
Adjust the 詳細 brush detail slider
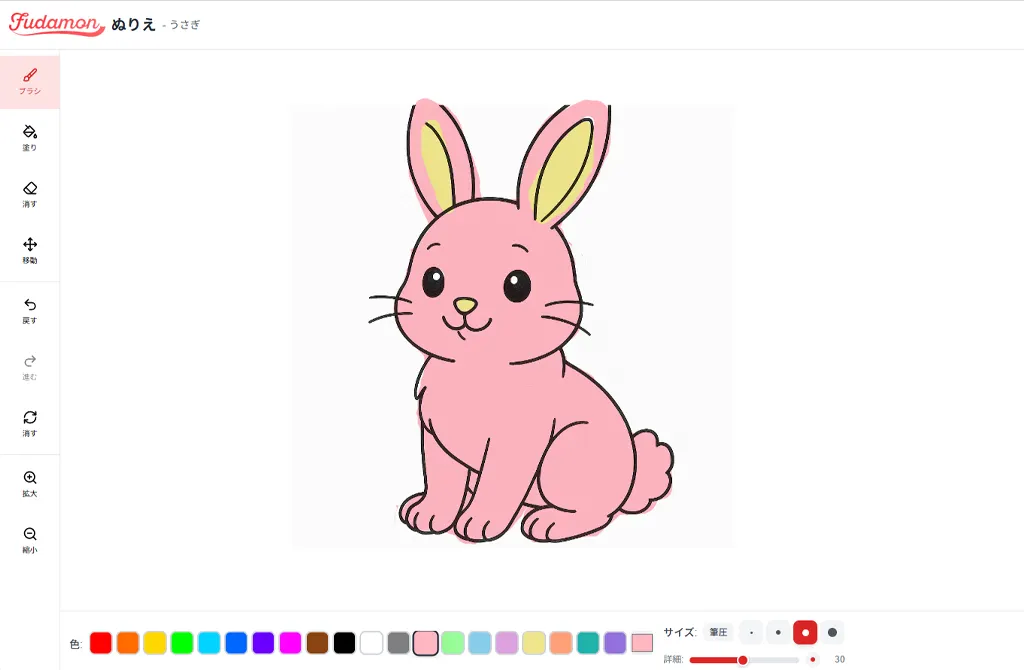(743, 660)
